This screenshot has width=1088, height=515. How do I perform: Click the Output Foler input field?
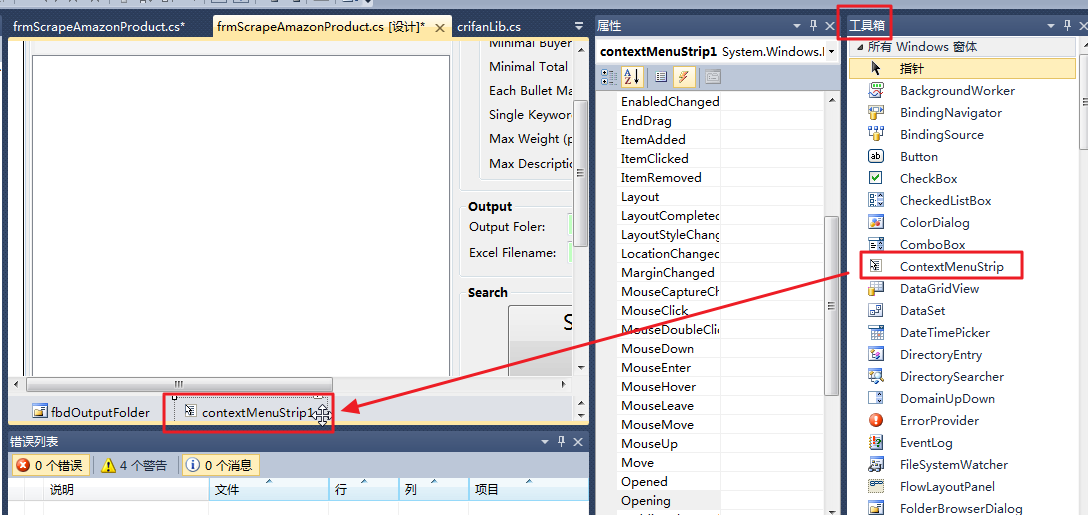pyautogui.click(x=571, y=226)
